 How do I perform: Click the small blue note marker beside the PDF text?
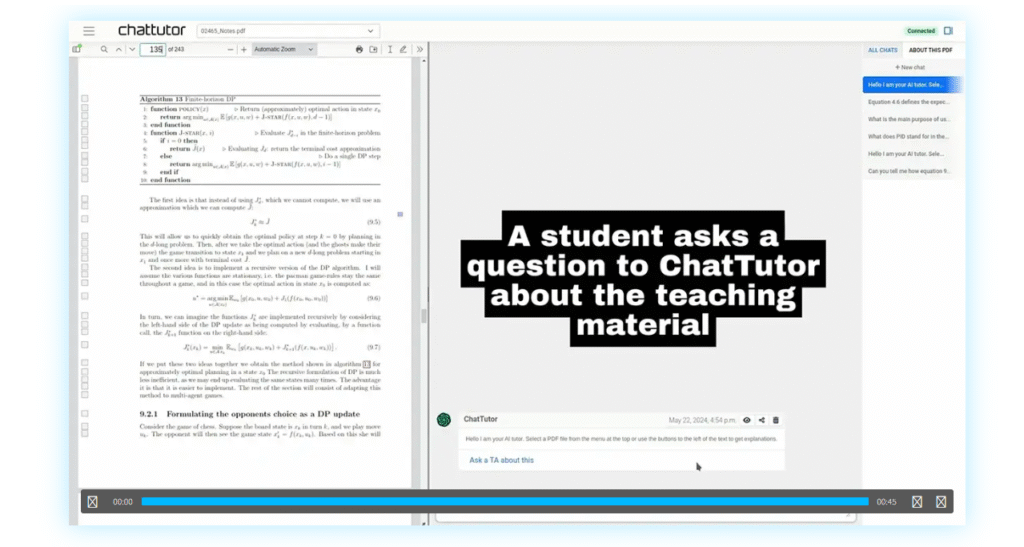[x=400, y=214]
